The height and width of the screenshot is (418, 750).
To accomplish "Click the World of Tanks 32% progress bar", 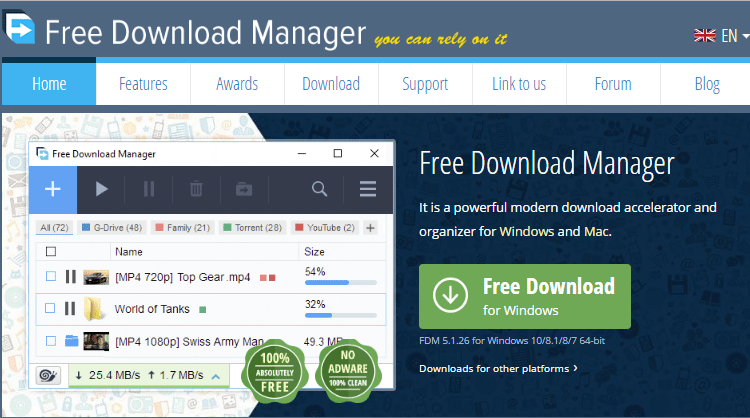I will 341,315.
